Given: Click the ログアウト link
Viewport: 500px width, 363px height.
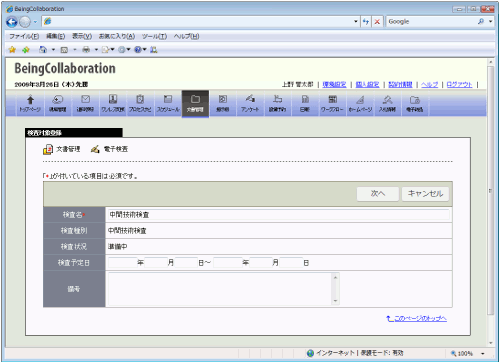Looking at the screenshot, I should point(459,85).
